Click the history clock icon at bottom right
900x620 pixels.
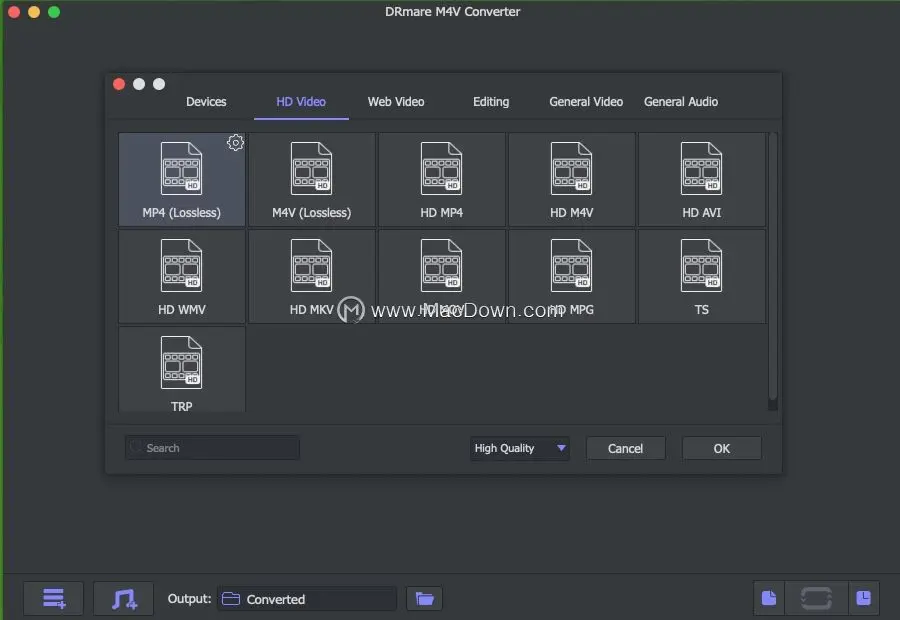tap(864, 598)
